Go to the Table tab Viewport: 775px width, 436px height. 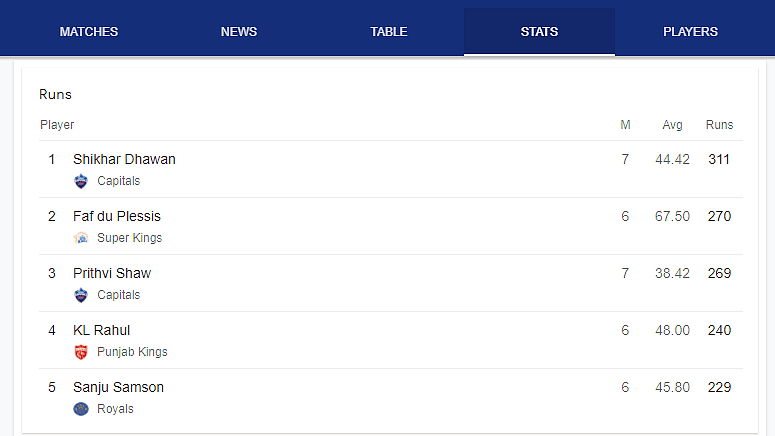[x=389, y=32]
